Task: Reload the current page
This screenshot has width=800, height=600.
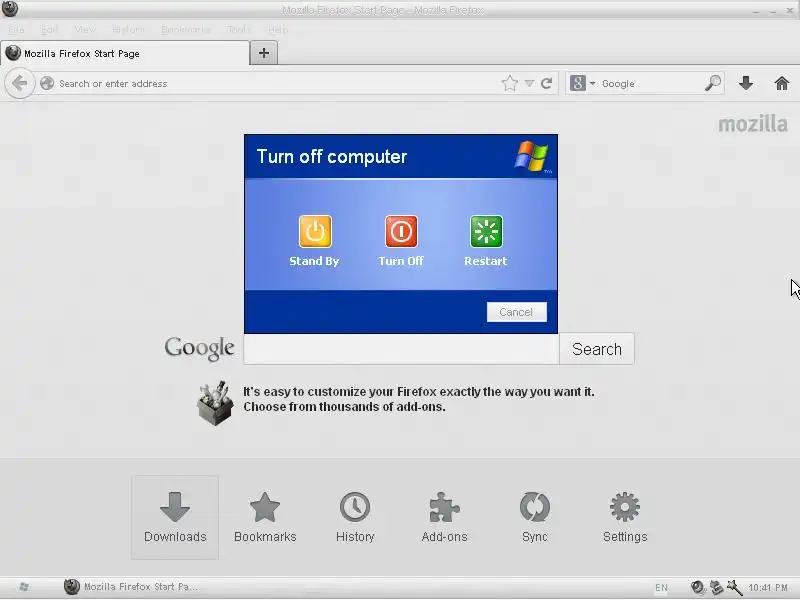Action: point(546,83)
